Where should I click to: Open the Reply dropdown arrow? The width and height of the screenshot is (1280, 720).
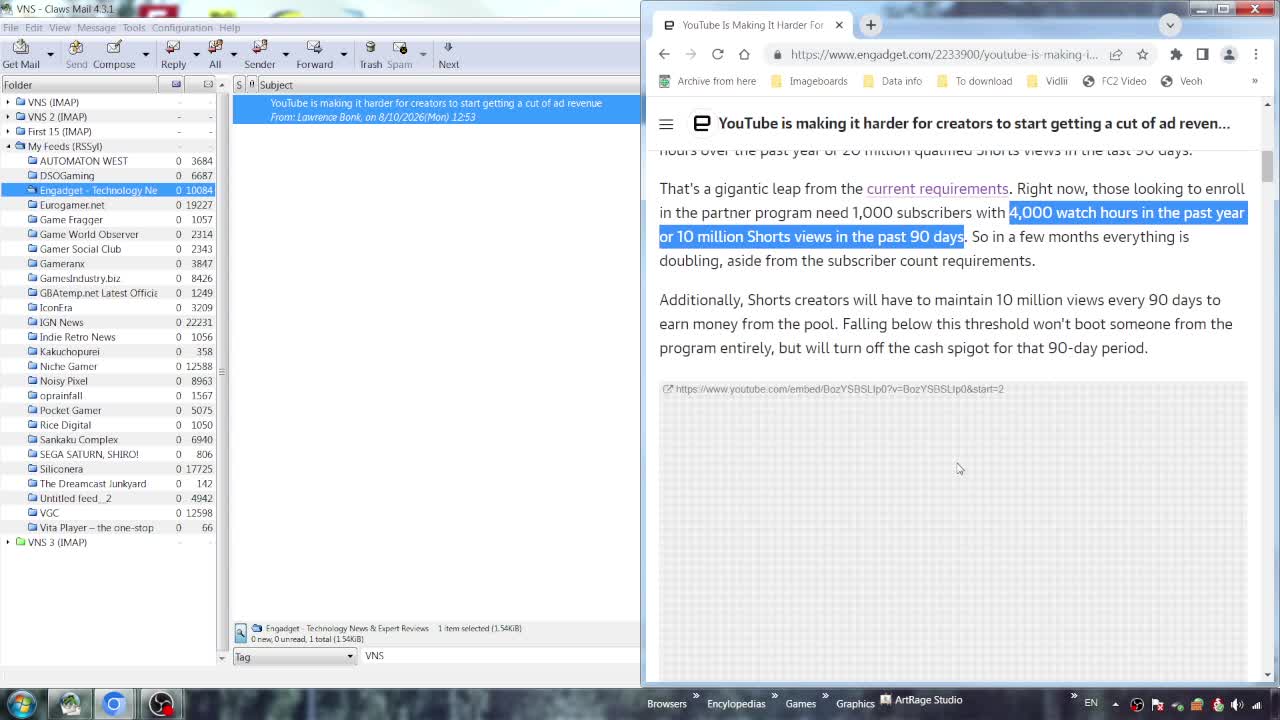point(195,54)
